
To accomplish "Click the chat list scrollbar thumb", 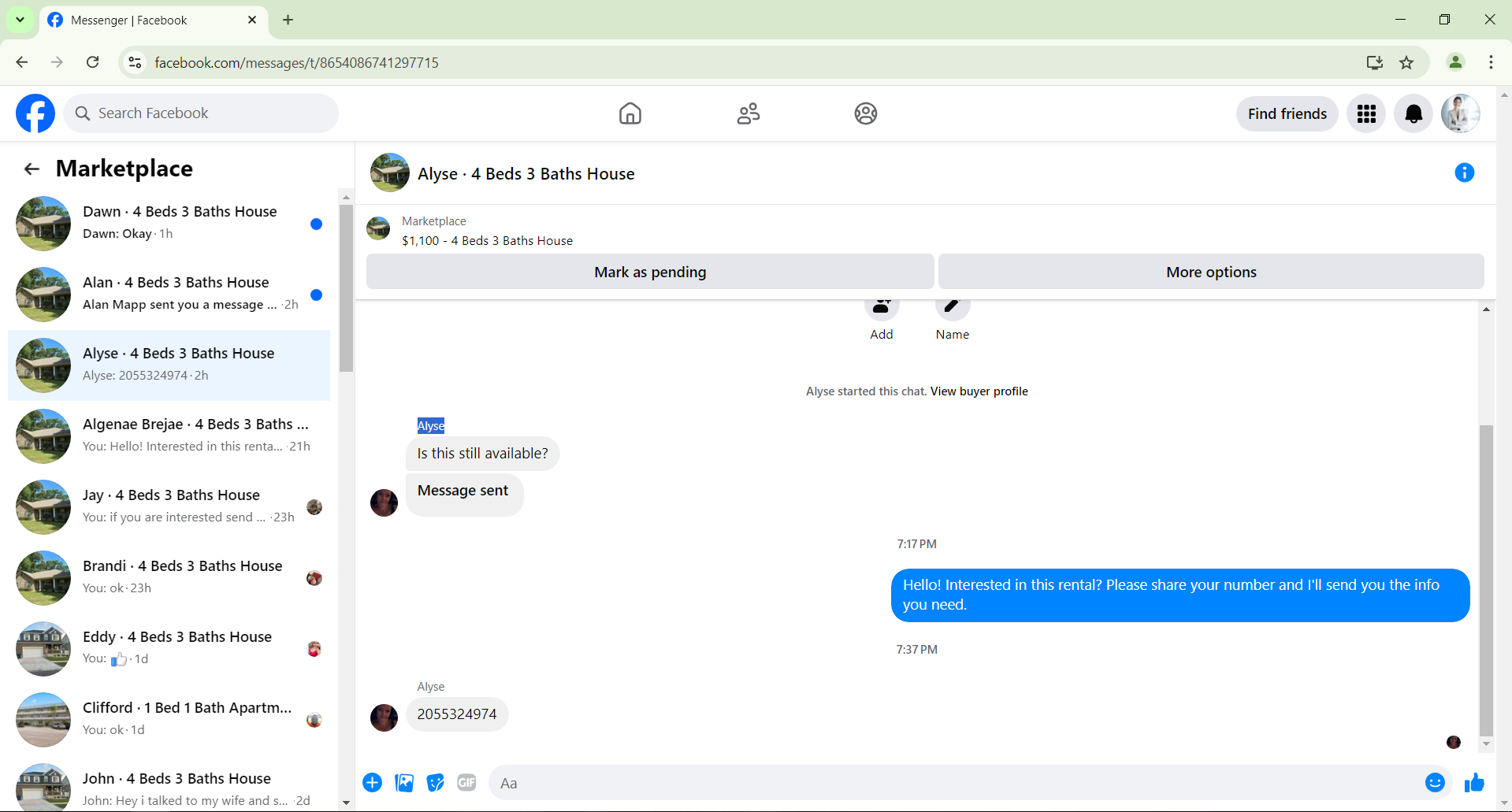I will coord(346,287).
